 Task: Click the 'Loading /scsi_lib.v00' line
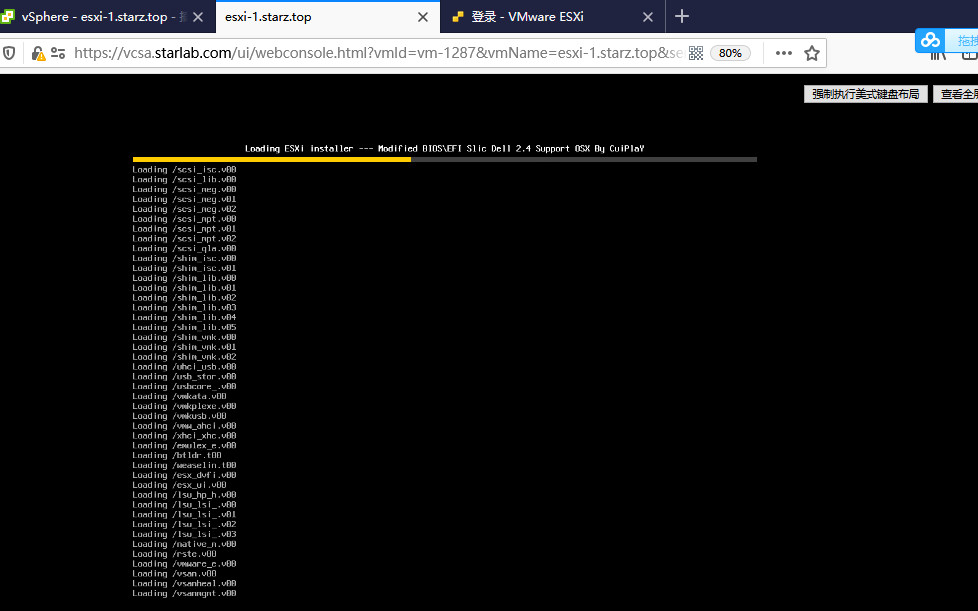tap(184, 180)
